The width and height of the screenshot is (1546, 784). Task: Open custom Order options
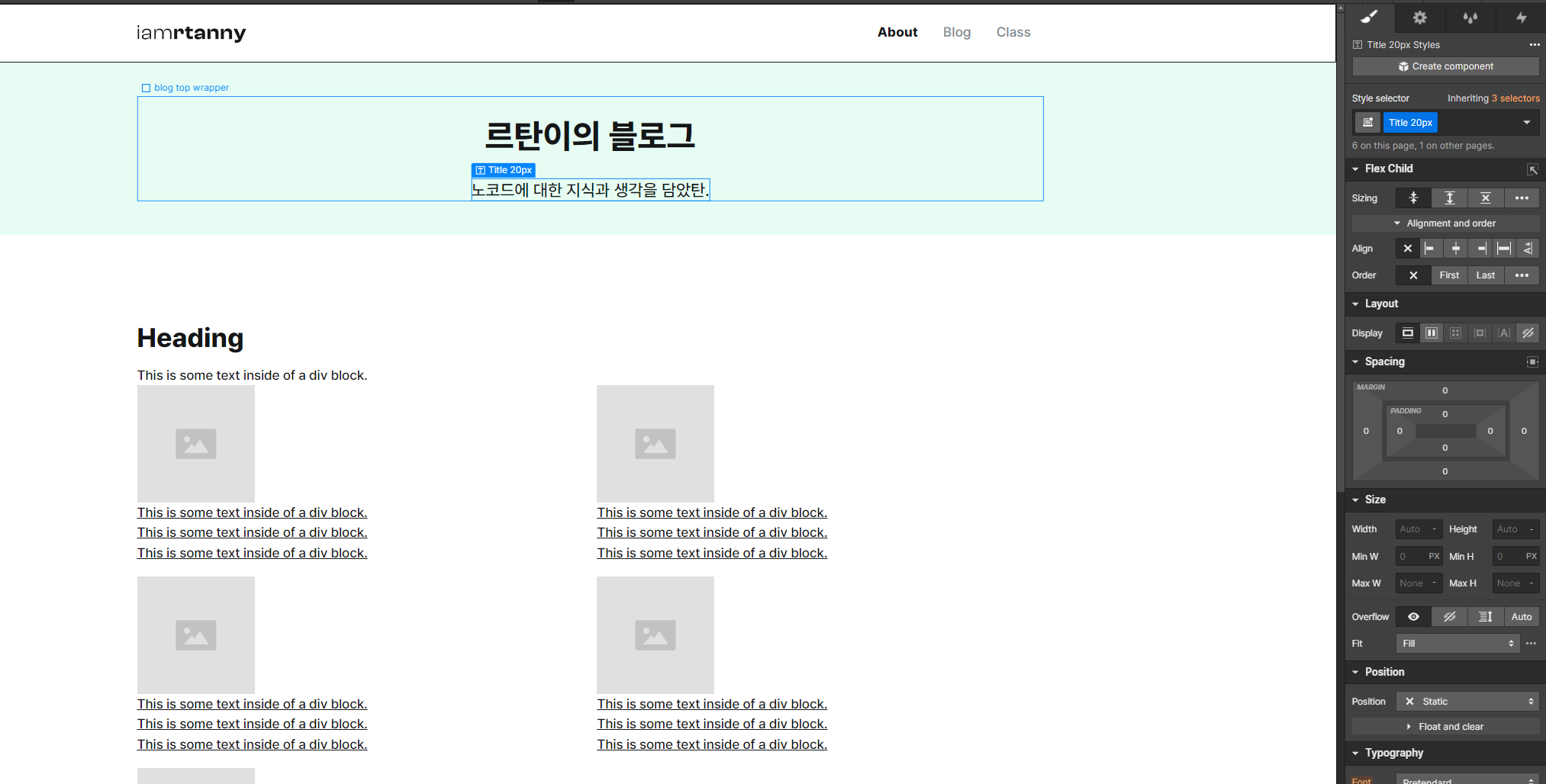(x=1522, y=275)
